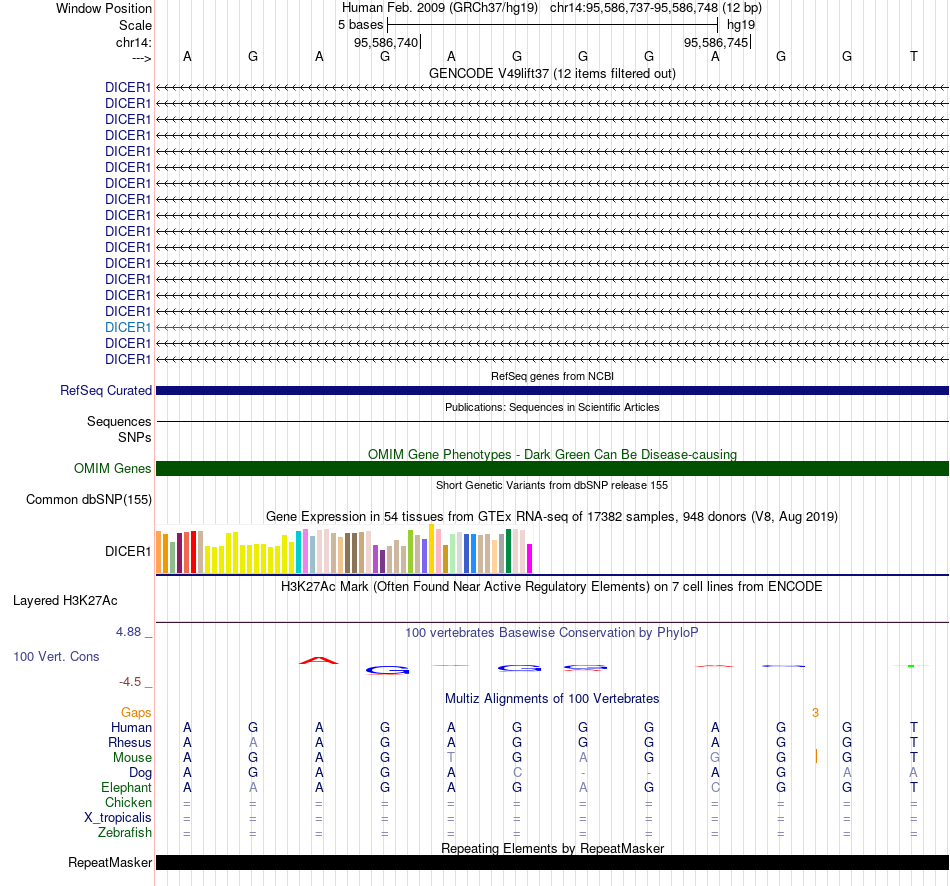
Task: Click the black RepeatMasker bar
Action: (x=552, y=862)
